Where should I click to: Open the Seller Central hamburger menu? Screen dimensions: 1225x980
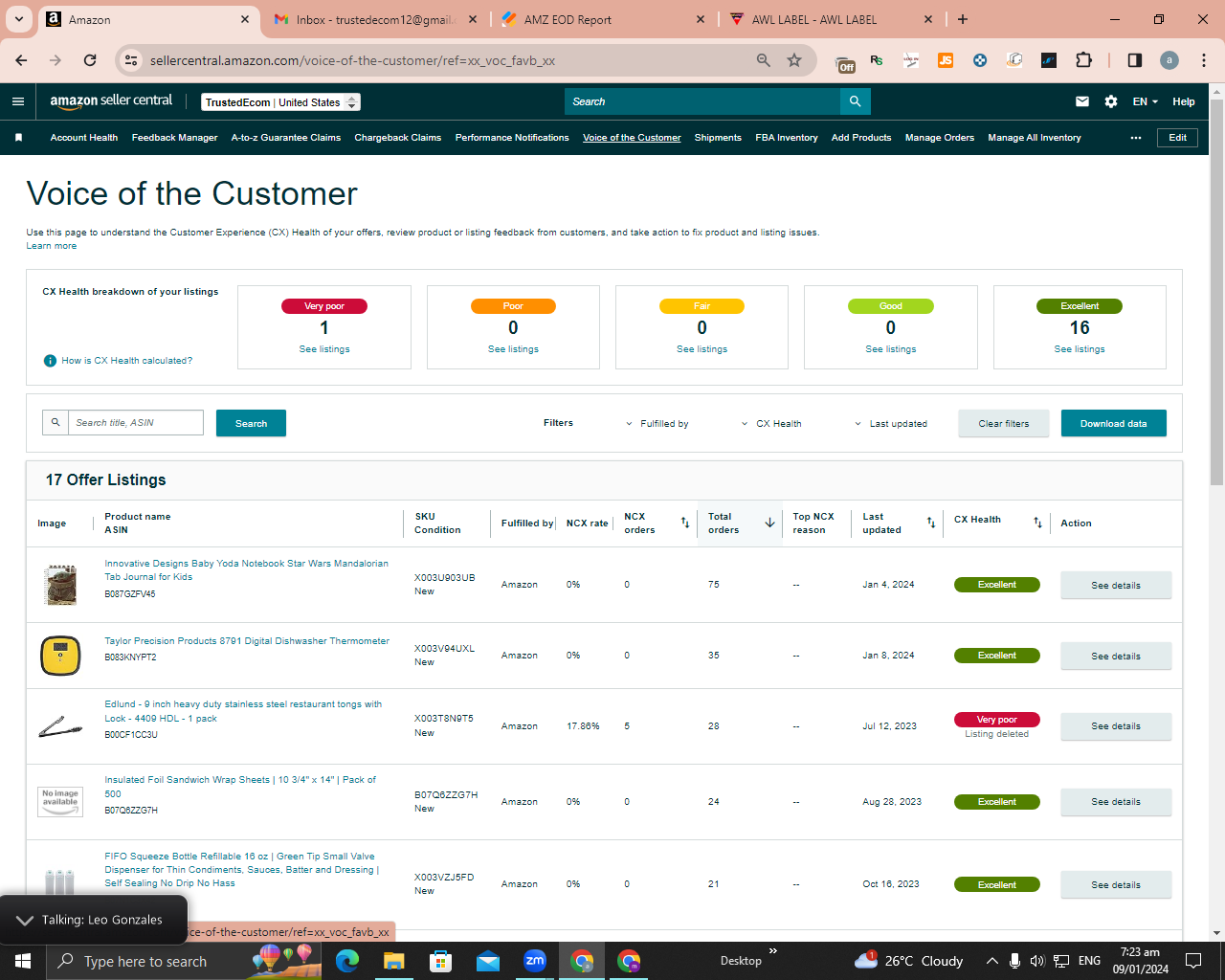point(18,101)
